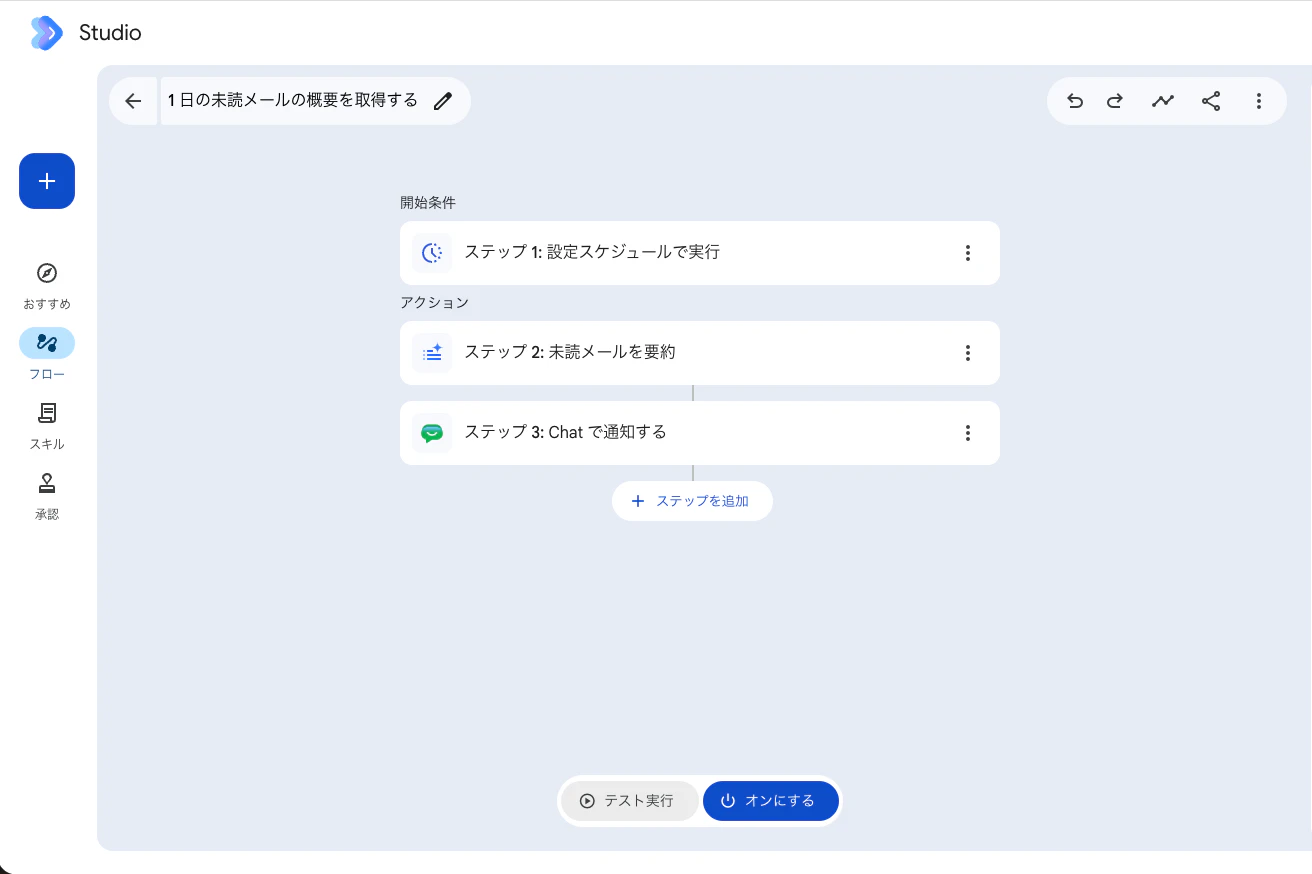Viewport: 1312px width, 874px height.
Task: Open ステップ 1: 設定スケジュールで実行 card
Action: click(x=700, y=253)
